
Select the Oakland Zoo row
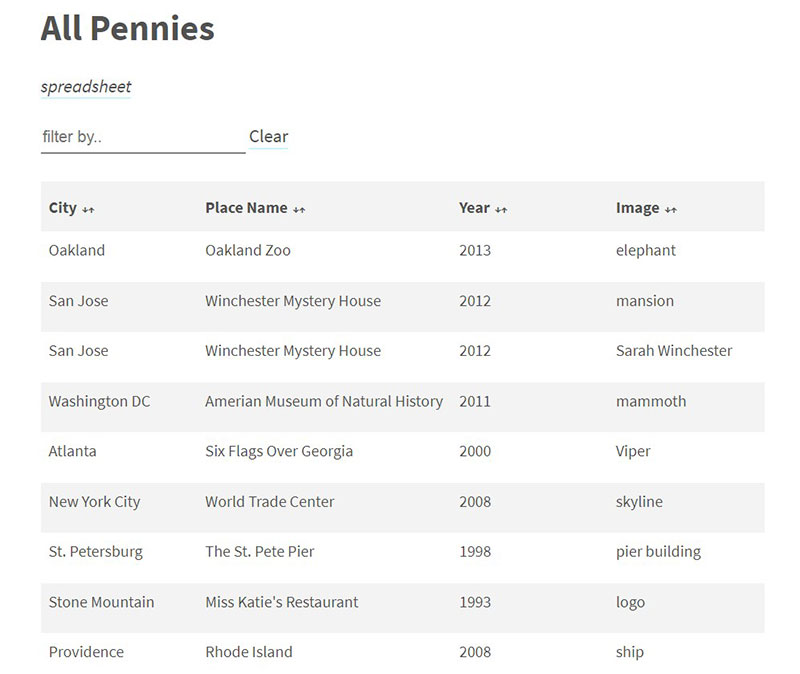247,250
